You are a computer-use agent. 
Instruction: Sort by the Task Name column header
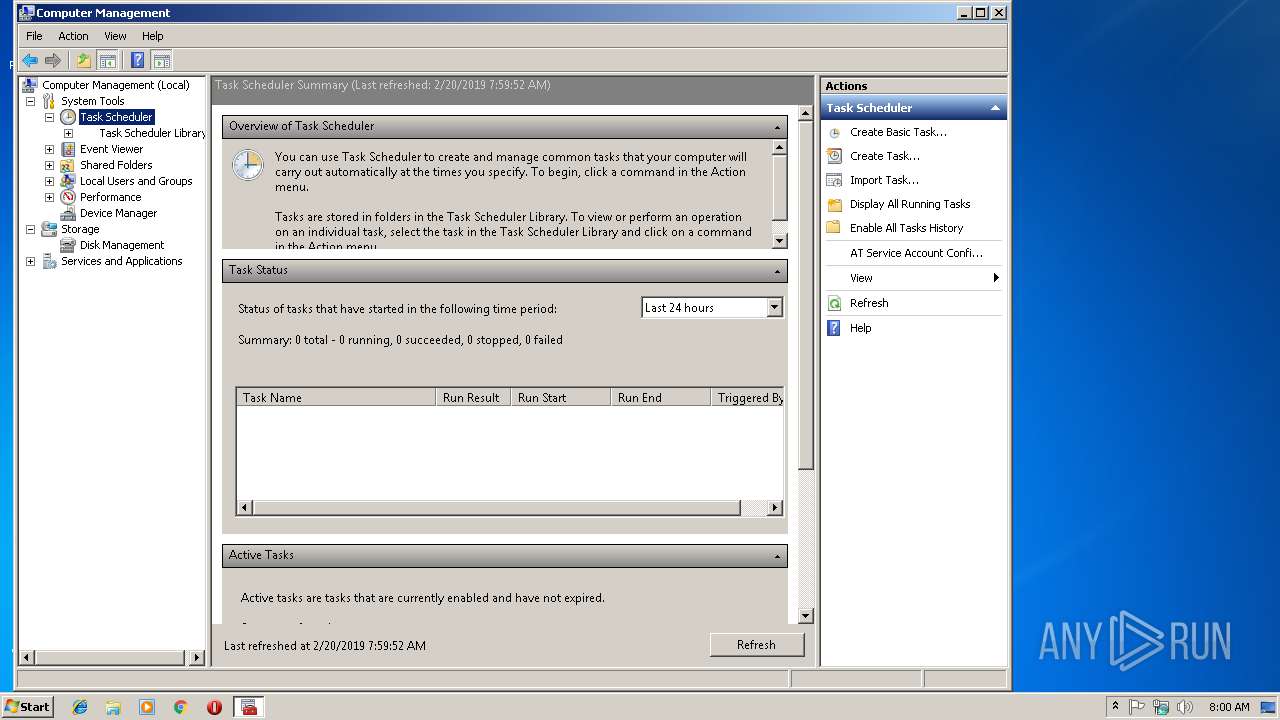tap(336, 397)
